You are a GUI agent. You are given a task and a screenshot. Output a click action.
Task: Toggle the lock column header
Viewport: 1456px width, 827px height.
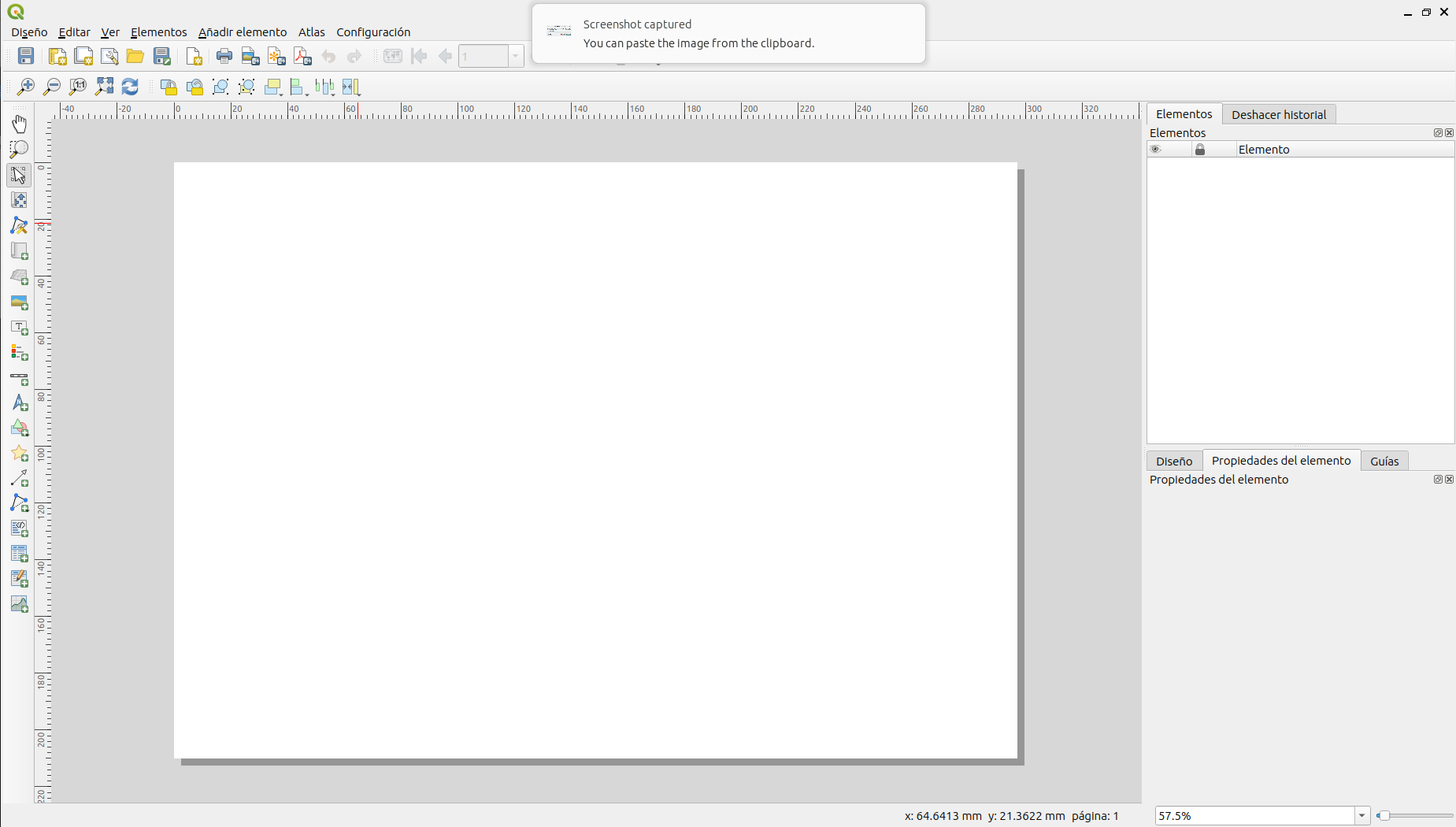click(x=1200, y=150)
